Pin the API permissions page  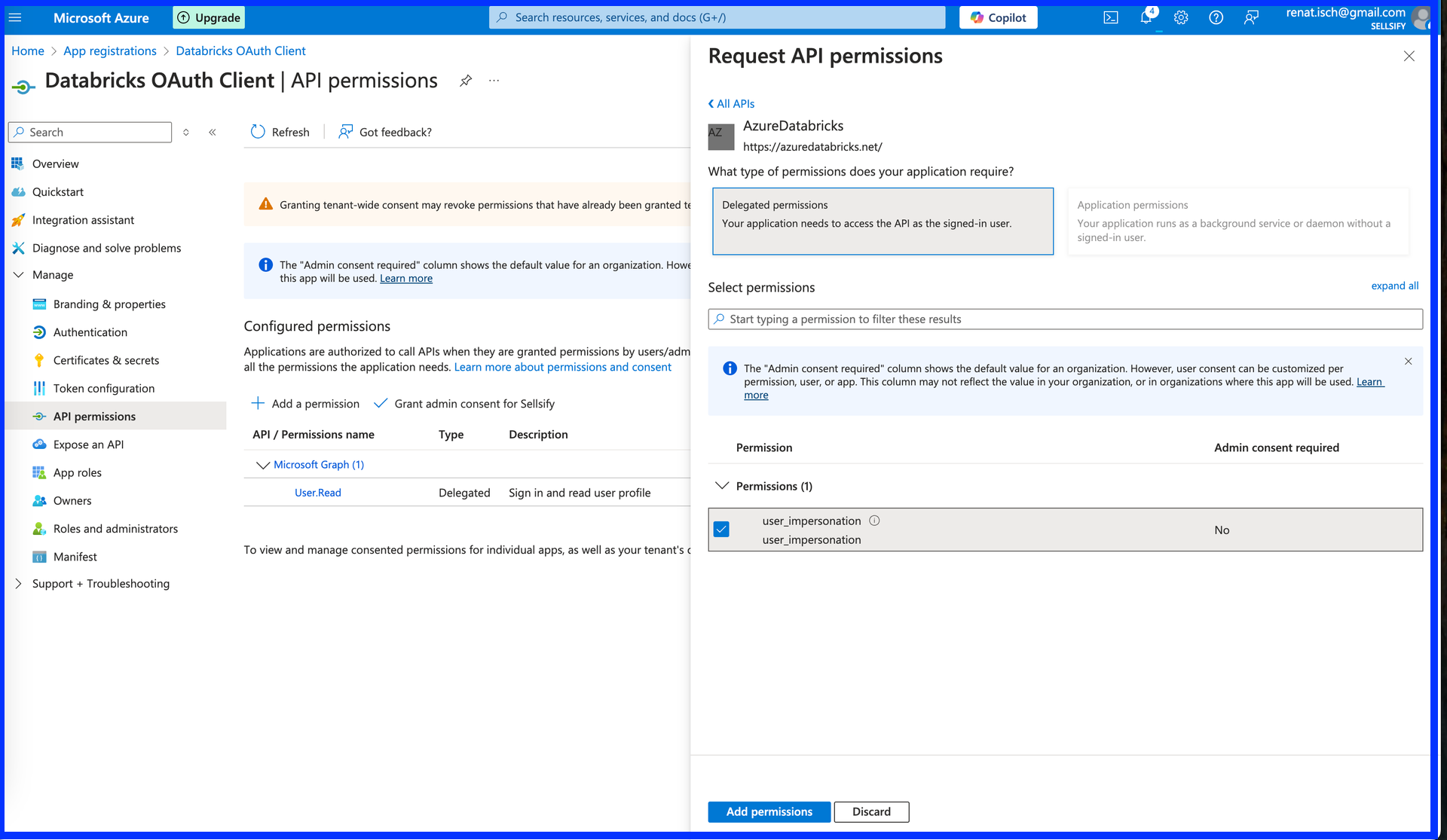(466, 81)
